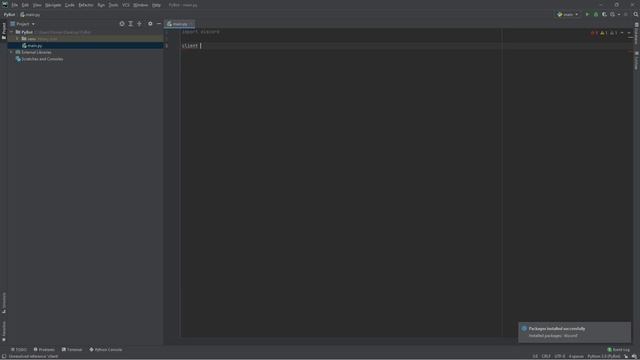Click the disabled stop button
This screenshot has height=360, width=640.
click(626, 15)
